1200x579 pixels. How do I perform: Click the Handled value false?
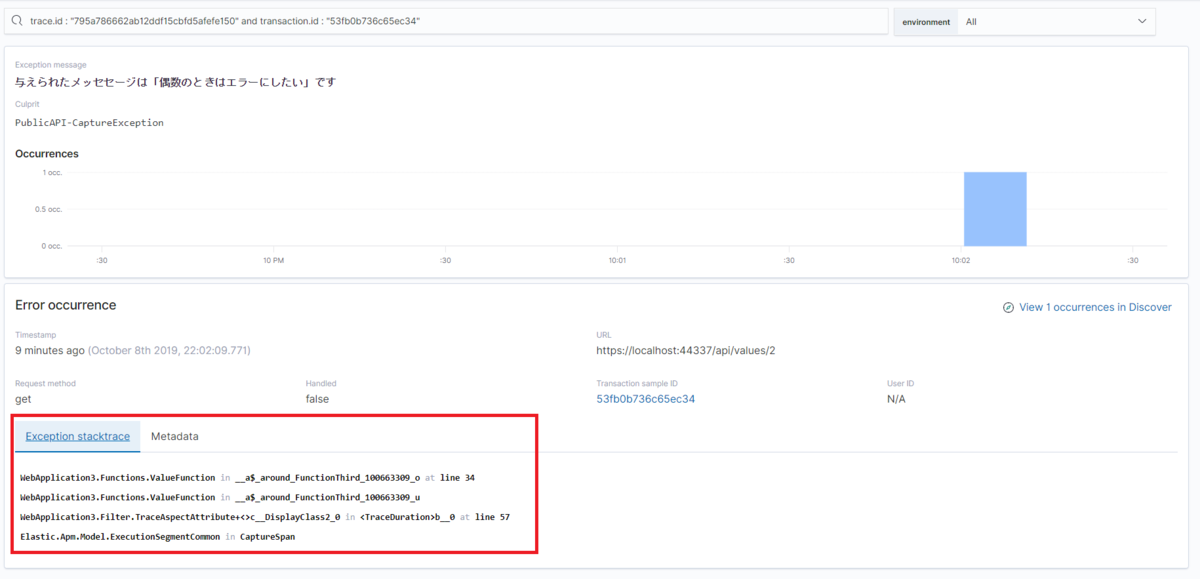pos(317,399)
